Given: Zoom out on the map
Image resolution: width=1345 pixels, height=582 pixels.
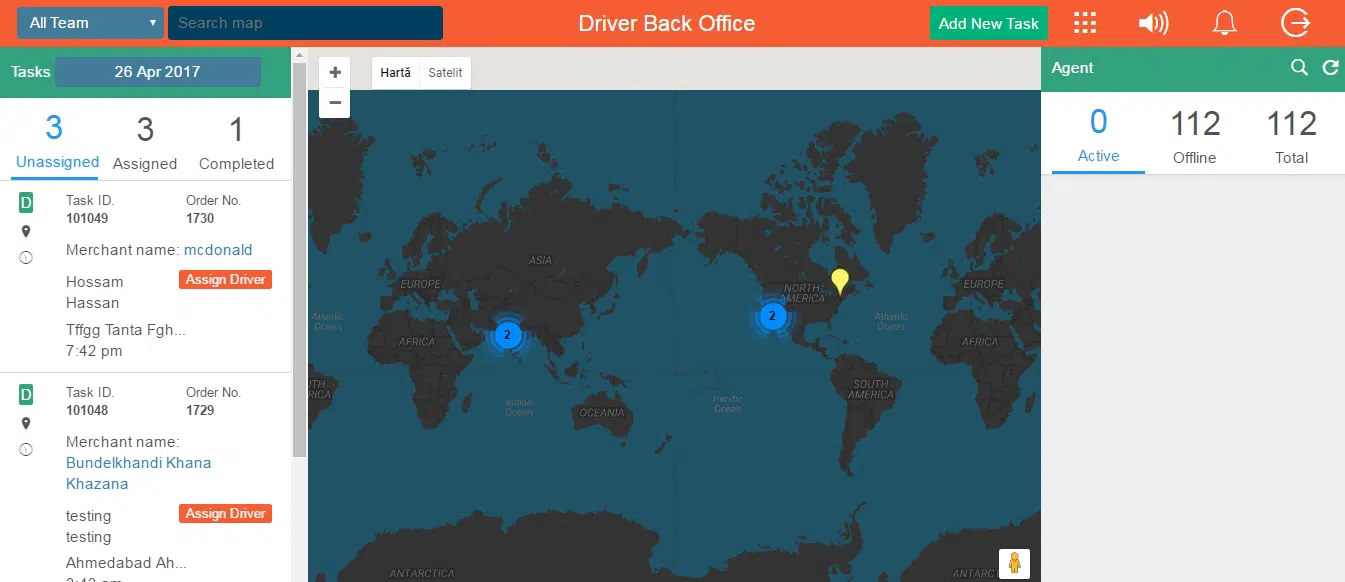Looking at the screenshot, I should coord(335,102).
